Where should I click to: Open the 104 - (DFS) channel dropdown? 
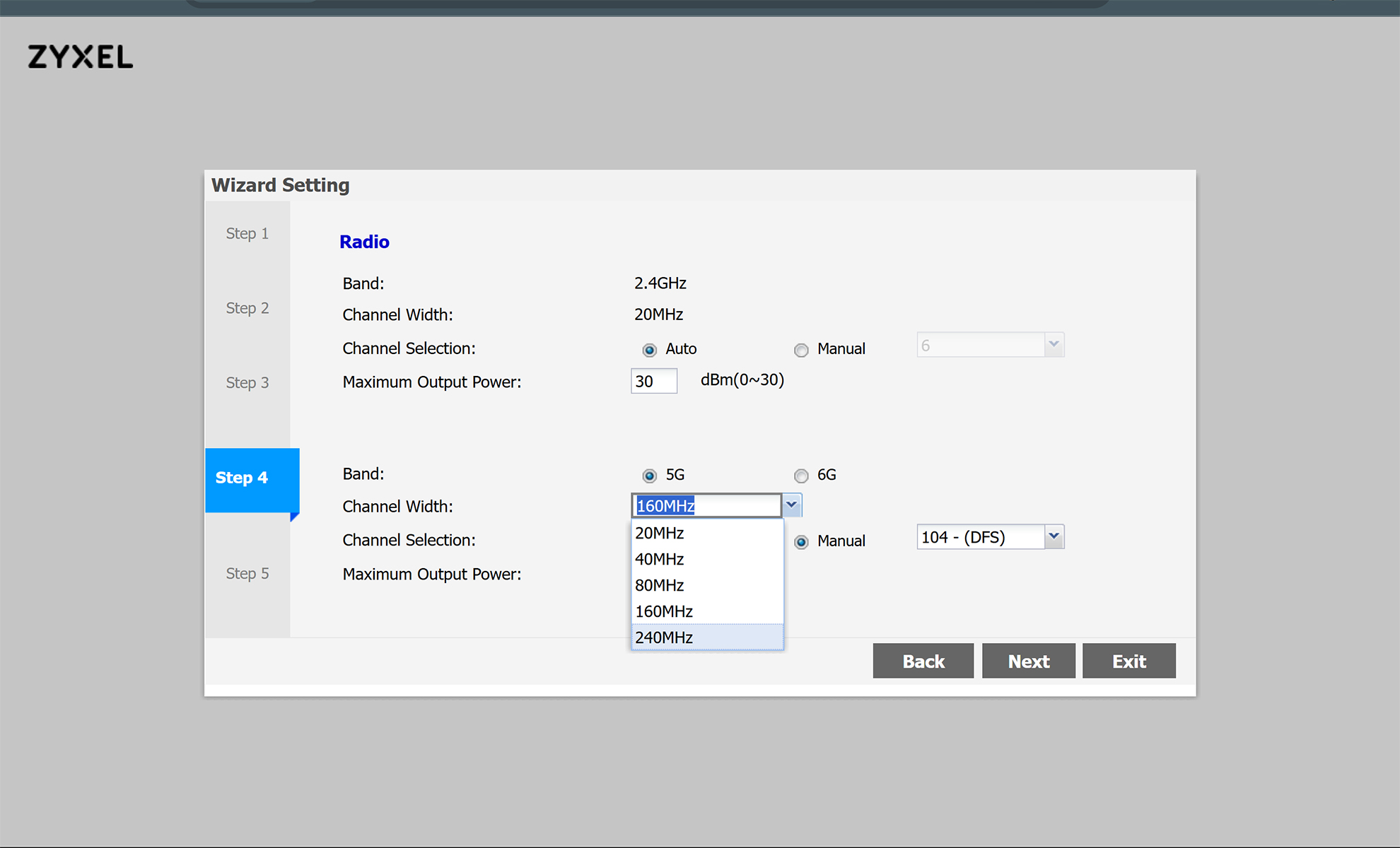point(990,537)
